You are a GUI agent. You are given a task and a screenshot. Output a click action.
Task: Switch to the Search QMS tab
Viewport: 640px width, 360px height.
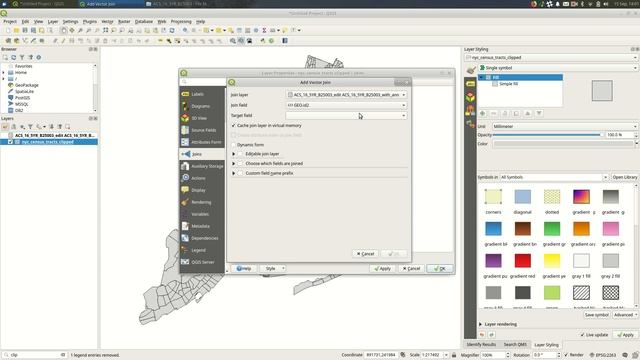(515, 344)
